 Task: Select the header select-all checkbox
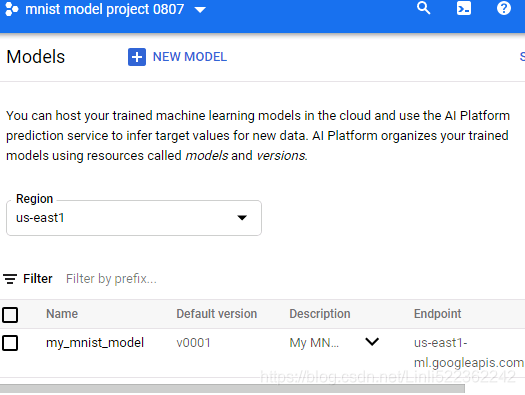point(10,315)
